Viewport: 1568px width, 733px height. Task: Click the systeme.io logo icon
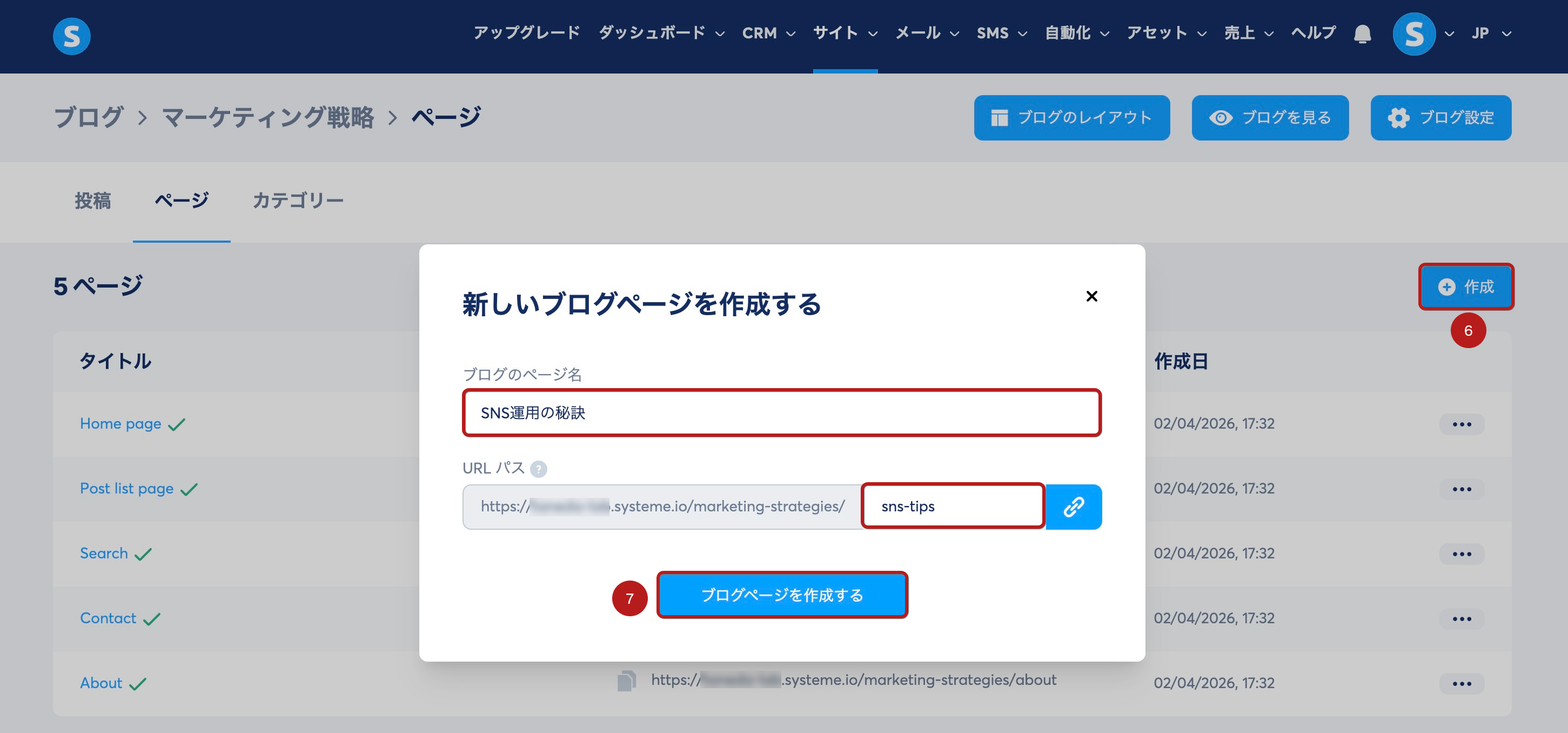pyautogui.click(x=71, y=35)
